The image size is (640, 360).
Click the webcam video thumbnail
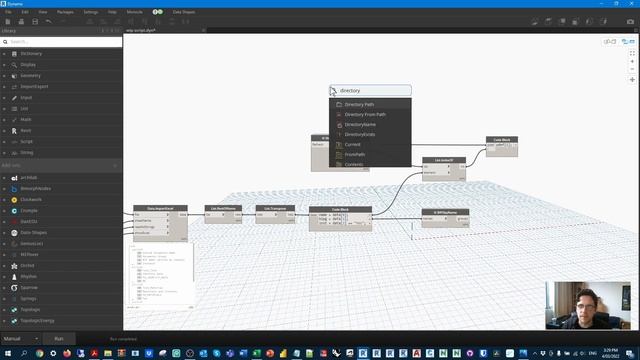pyautogui.click(x=588, y=305)
